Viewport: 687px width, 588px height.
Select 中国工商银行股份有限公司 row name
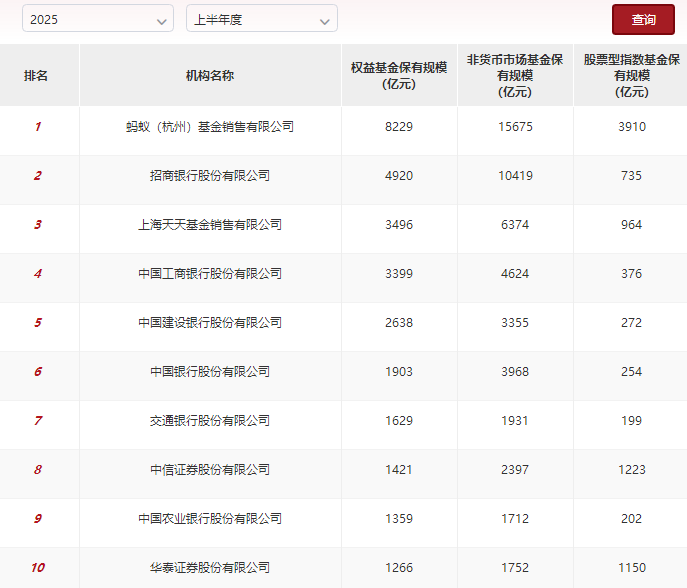(210, 274)
